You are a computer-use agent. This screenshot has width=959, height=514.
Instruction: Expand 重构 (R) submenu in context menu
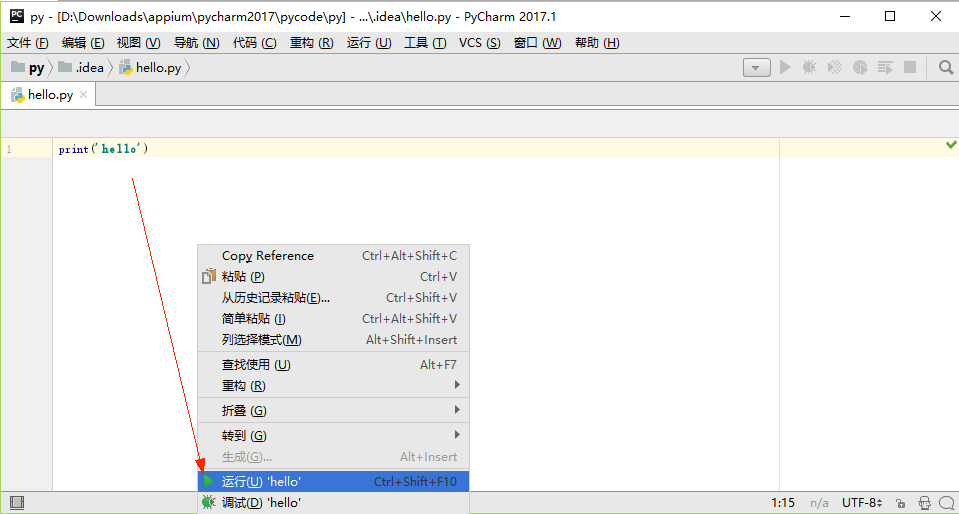point(333,386)
